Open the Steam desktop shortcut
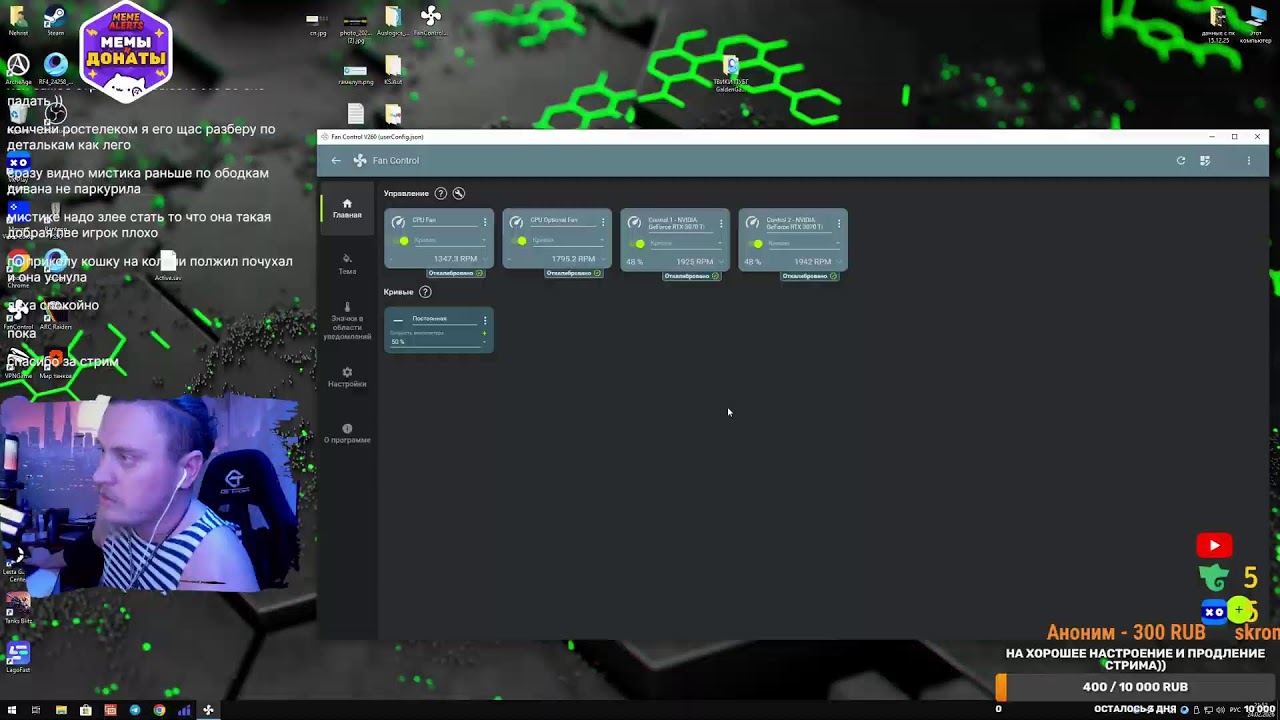 pyautogui.click(x=55, y=21)
